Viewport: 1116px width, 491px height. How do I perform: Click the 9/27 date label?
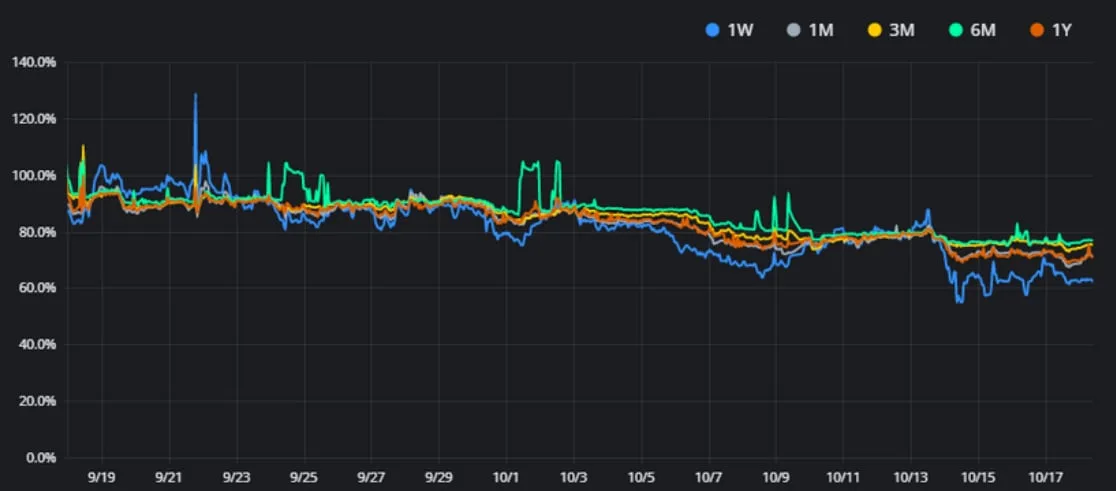click(x=371, y=476)
